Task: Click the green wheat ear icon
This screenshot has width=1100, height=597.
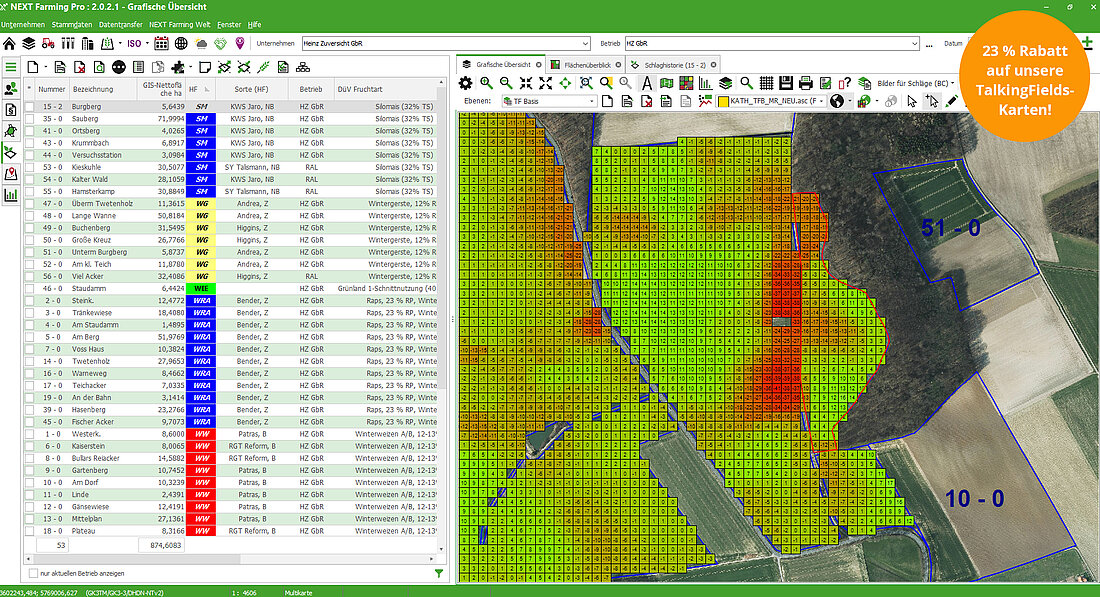Action: pos(263,67)
